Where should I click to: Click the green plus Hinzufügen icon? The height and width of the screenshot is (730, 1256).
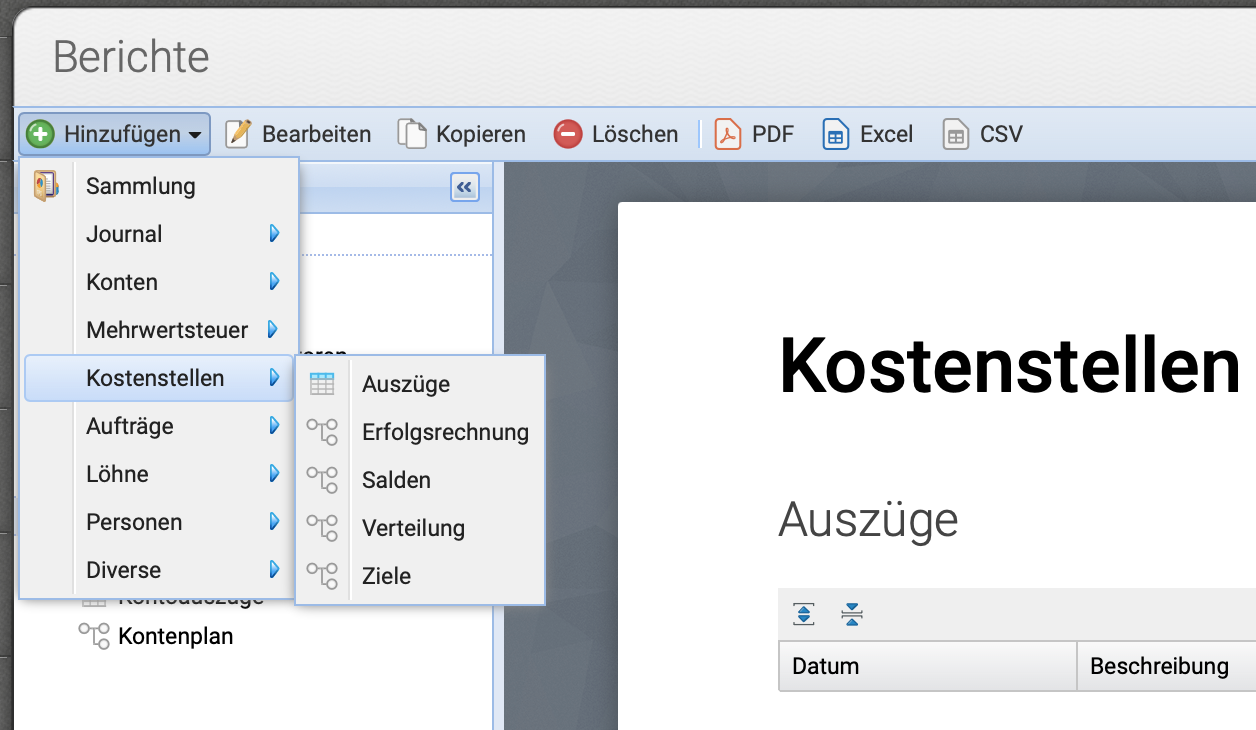(x=40, y=134)
